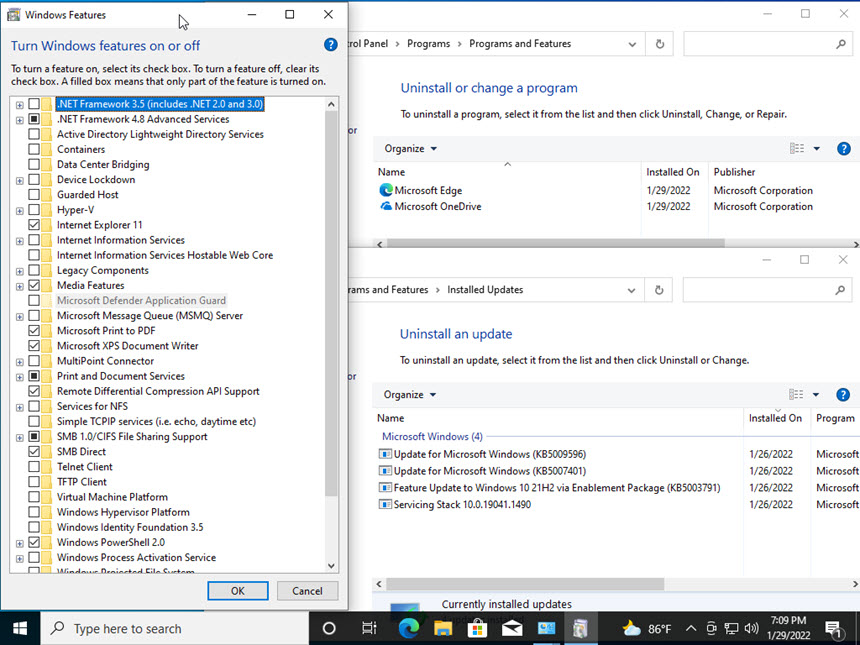Show hidden system tray icons
Viewport: 860px width, 645px height.
pos(691,629)
